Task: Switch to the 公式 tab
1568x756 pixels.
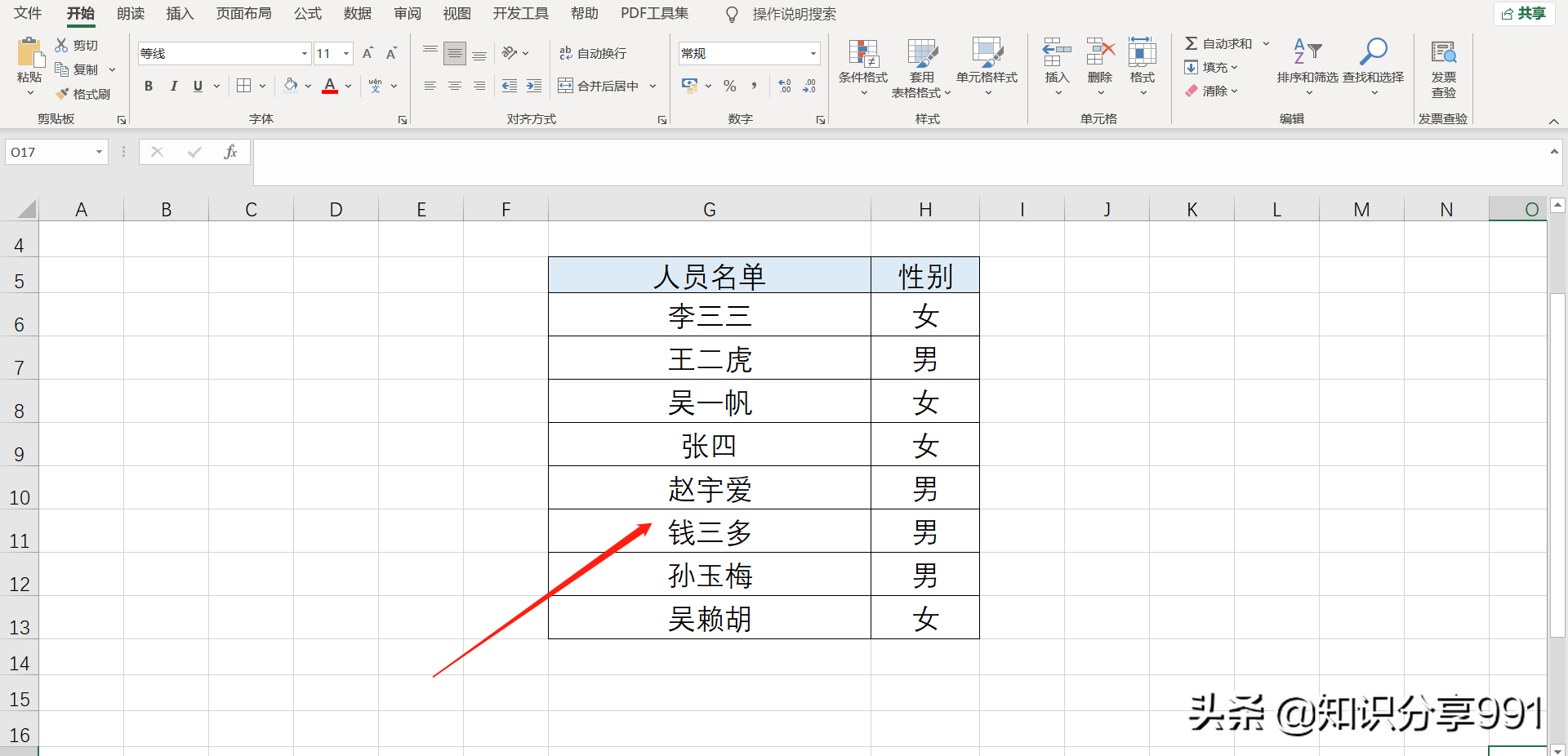Action: coord(308,13)
